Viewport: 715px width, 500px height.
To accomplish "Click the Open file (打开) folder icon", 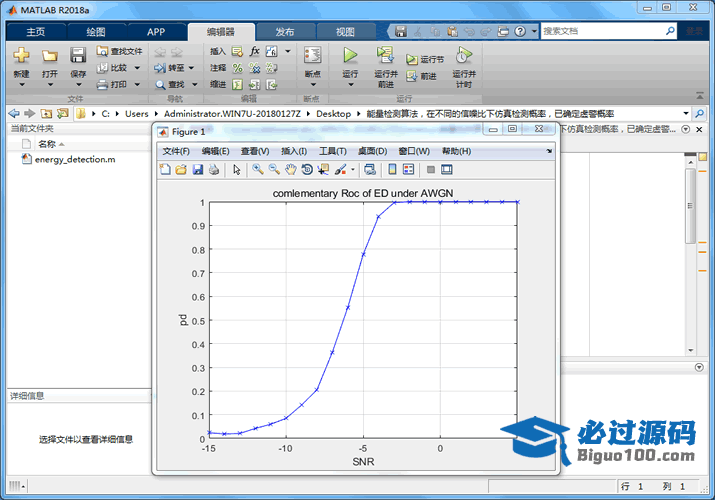I will click(49, 56).
